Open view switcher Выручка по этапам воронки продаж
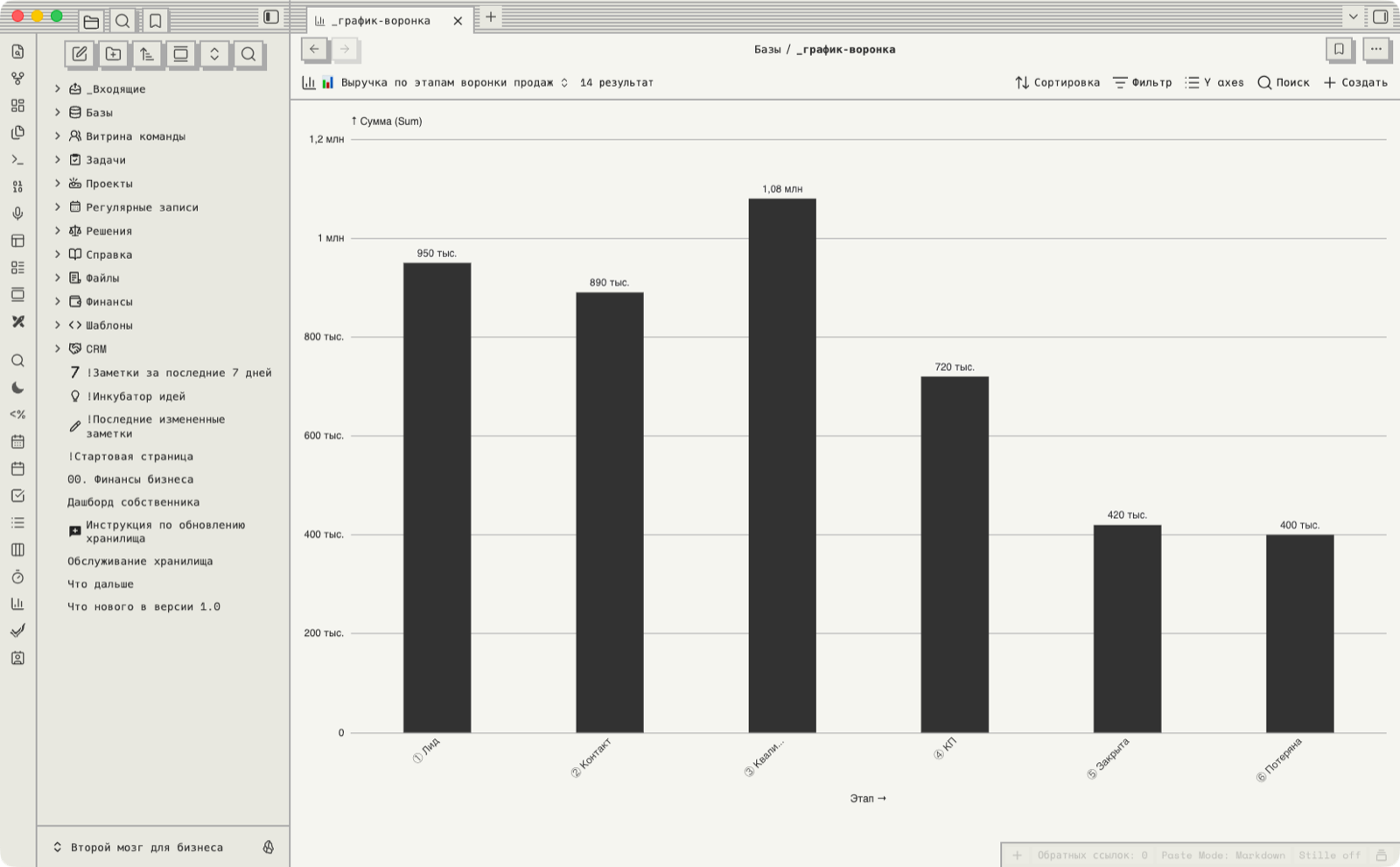 coord(435,82)
